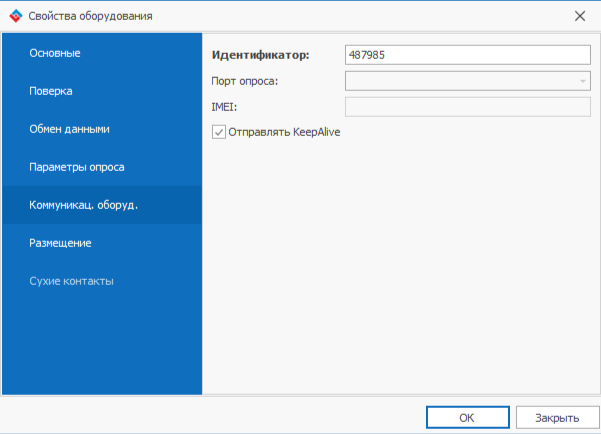Click the Порт опроса dropdown arrow

(582, 82)
